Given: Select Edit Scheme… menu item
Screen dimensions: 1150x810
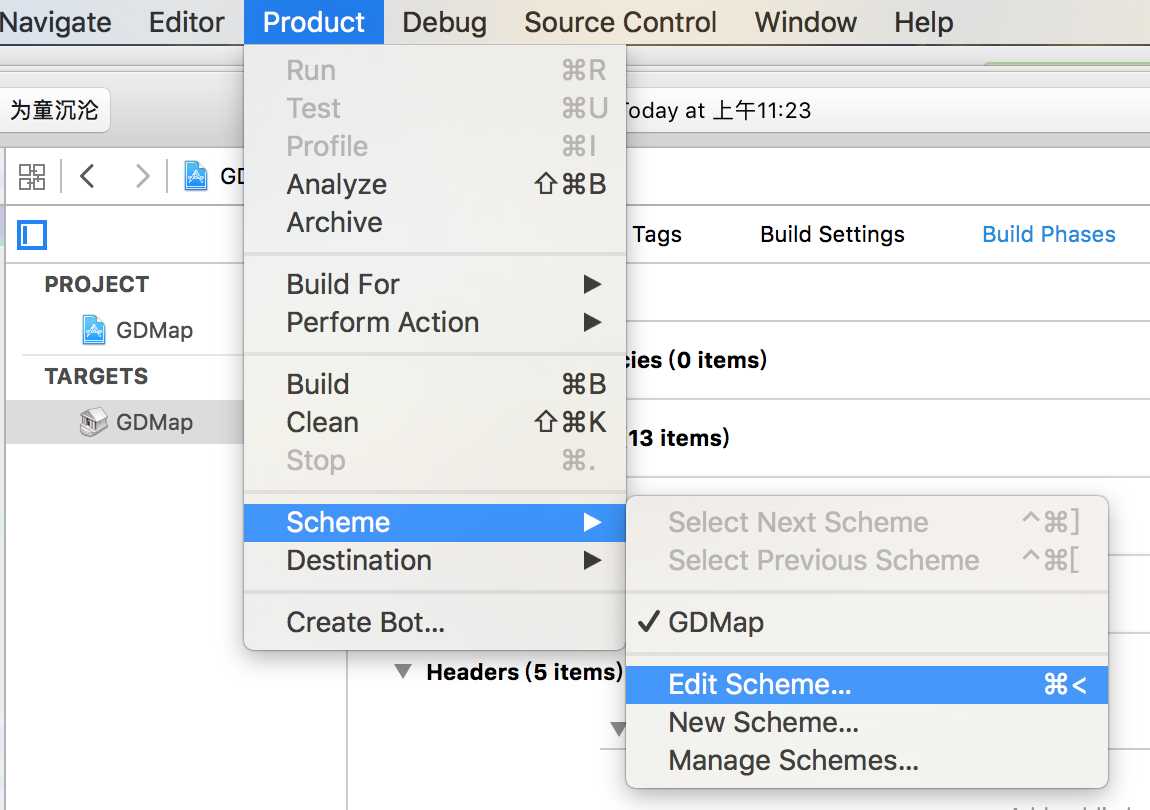Looking at the screenshot, I should (866, 685).
